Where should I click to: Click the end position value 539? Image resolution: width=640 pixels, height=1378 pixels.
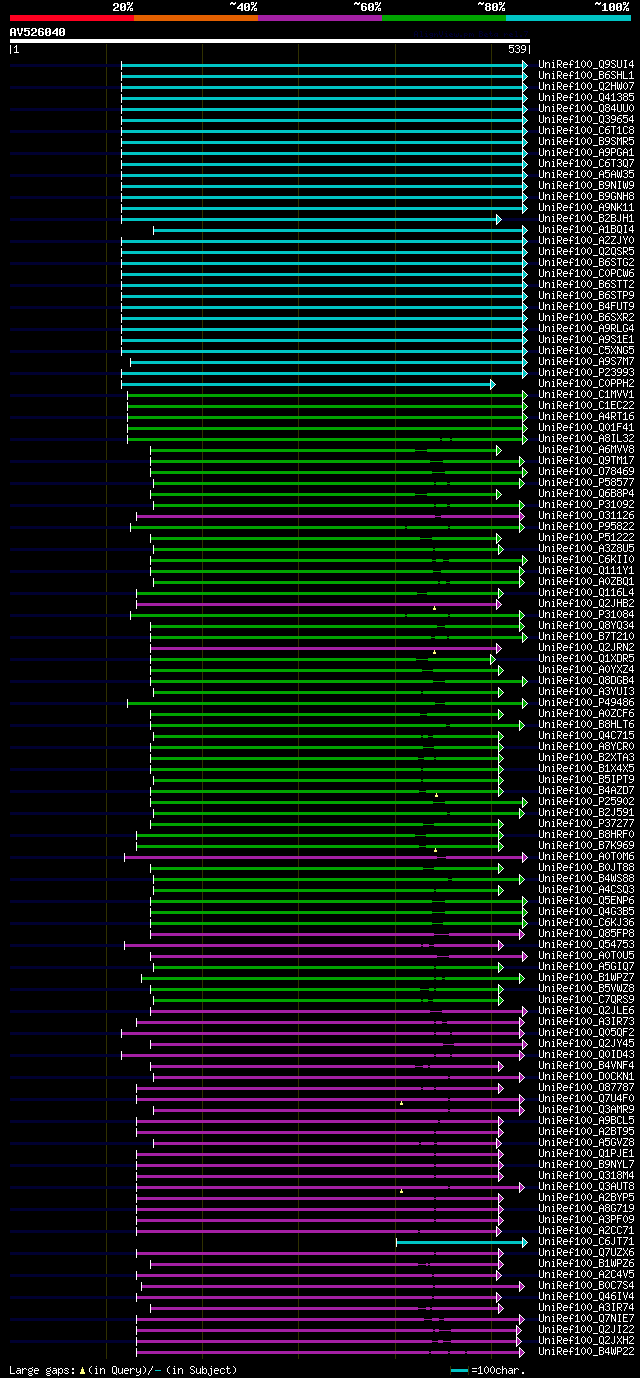coord(518,49)
